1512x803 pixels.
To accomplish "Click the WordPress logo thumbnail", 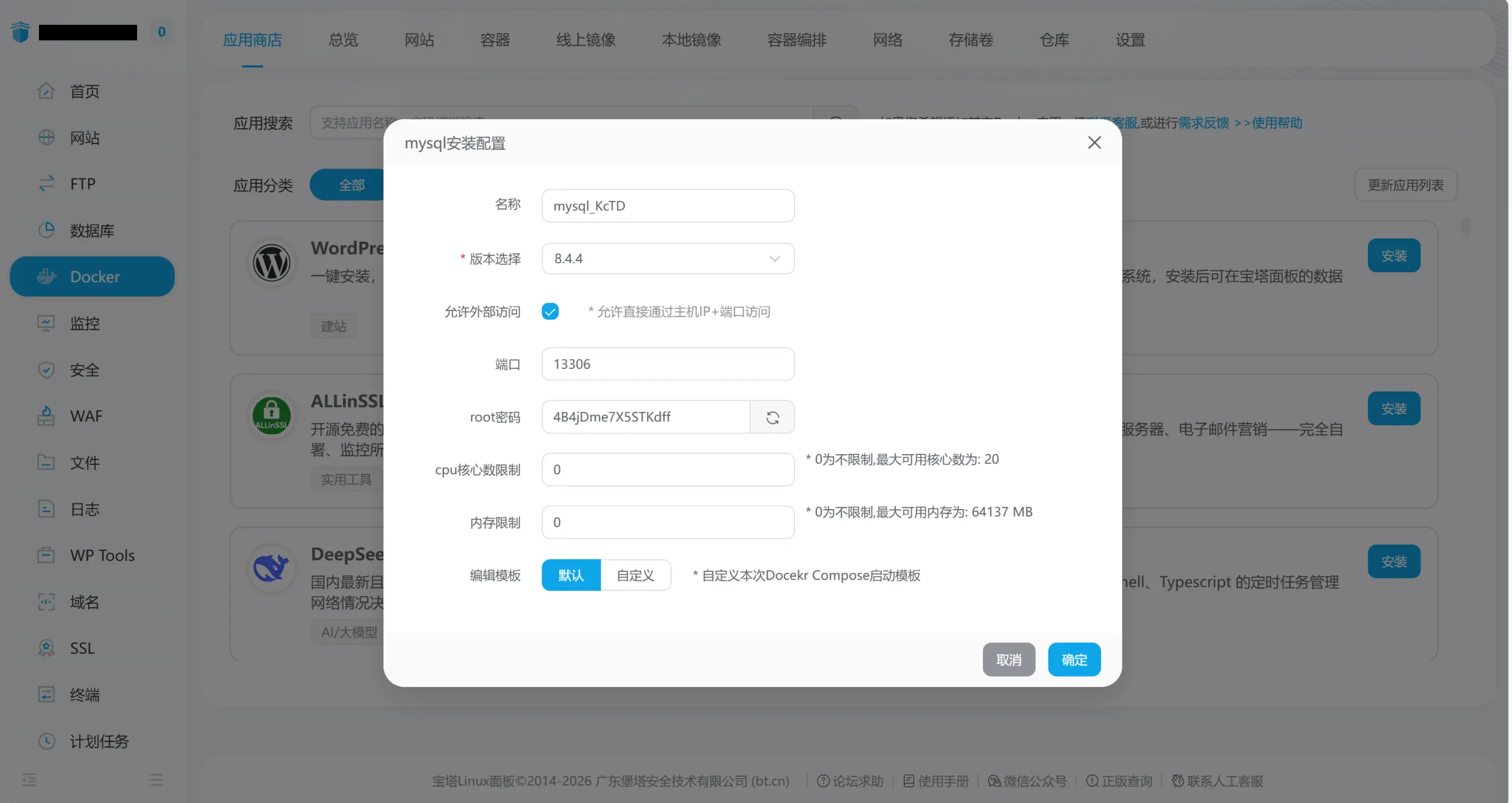I will (271, 262).
